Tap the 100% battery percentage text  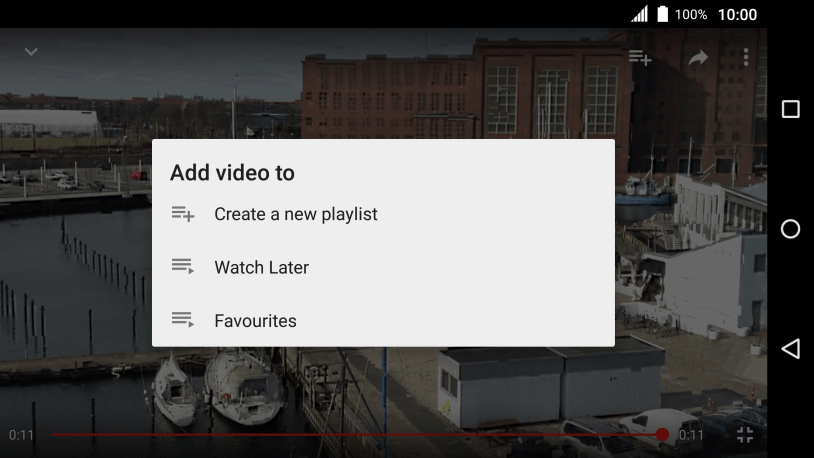[691, 15]
